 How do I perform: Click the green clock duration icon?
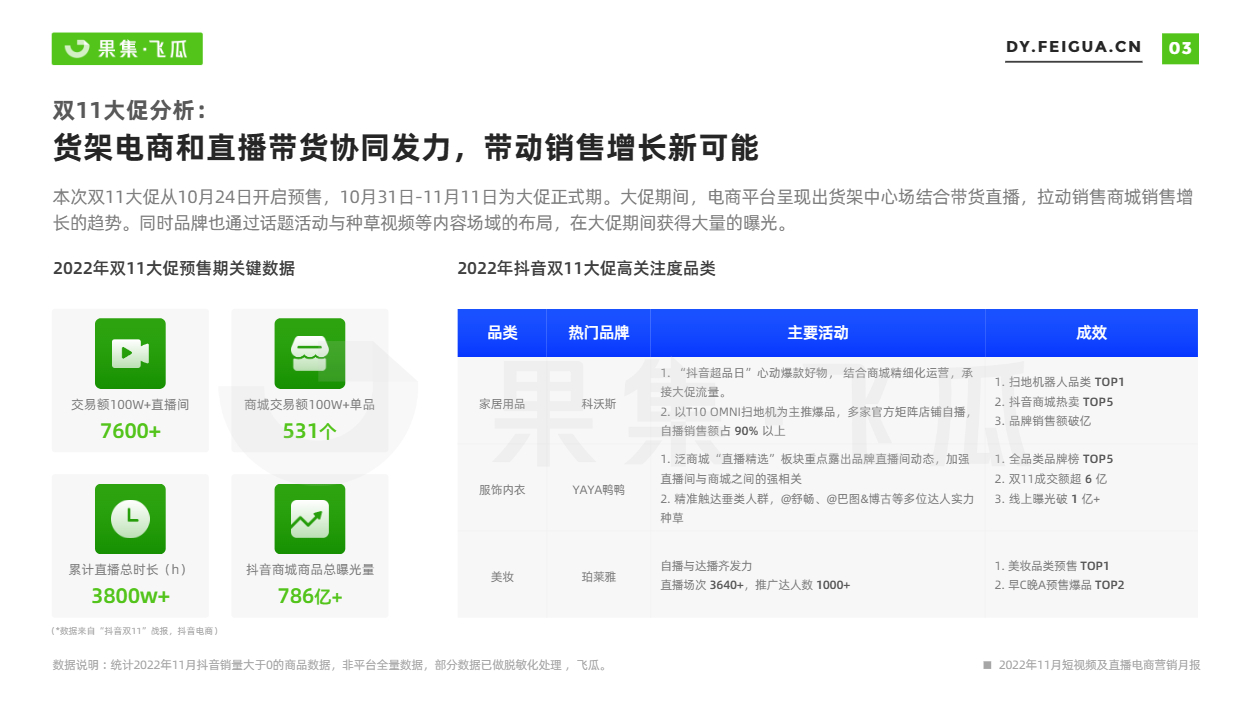pyautogui.click(x=130, y=519)
